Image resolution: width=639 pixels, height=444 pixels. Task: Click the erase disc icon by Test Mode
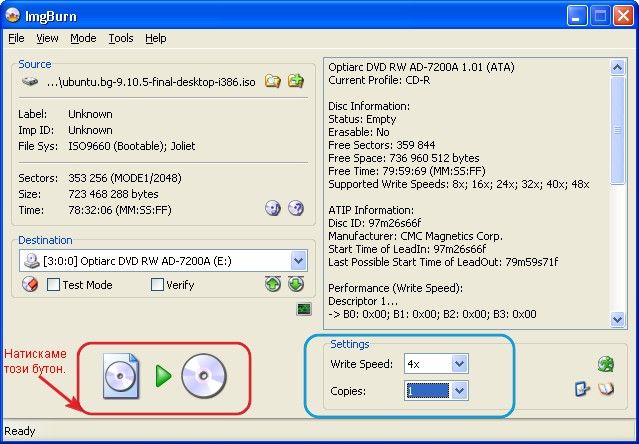30,284
